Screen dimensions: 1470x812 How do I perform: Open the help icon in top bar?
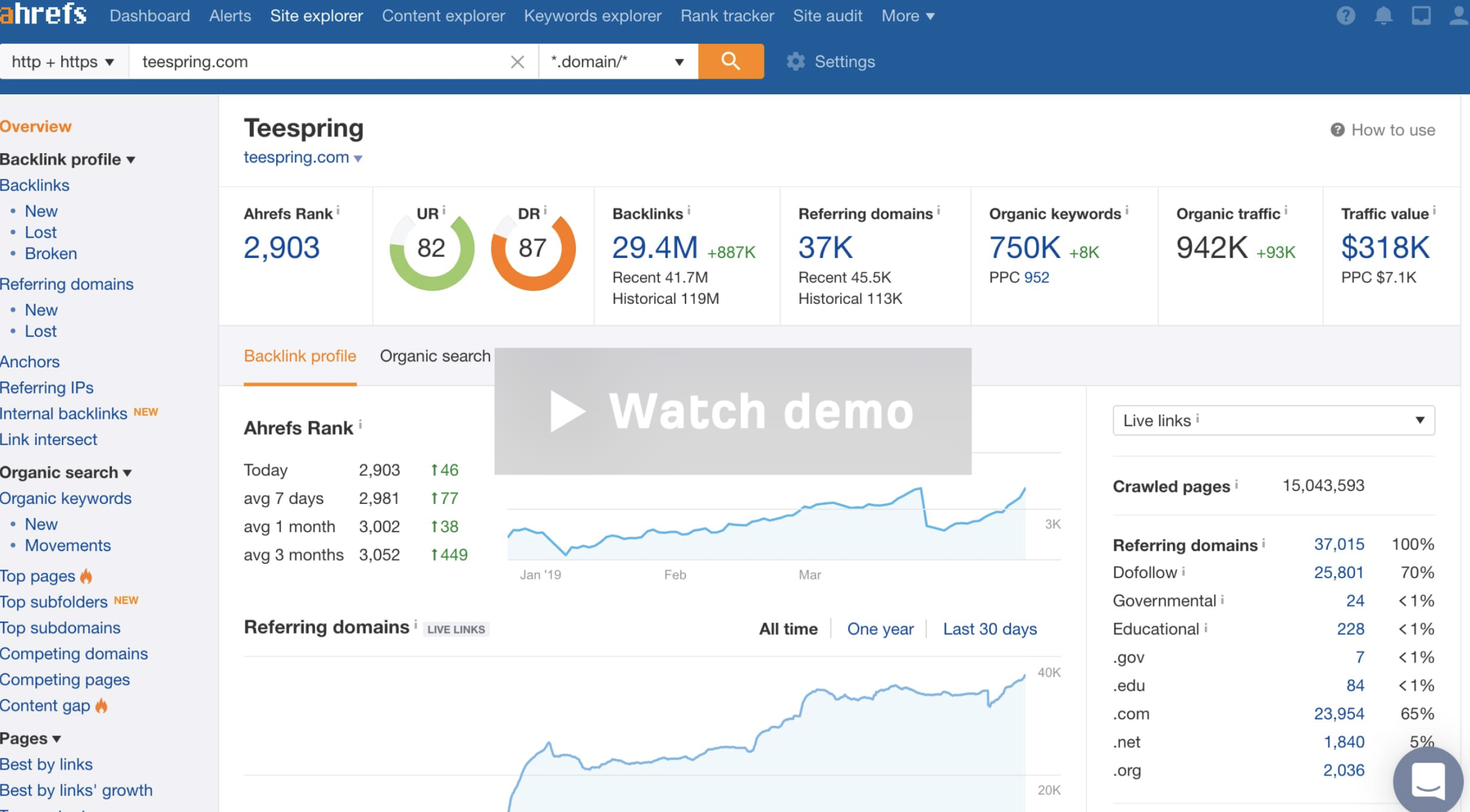point(1346,15)
